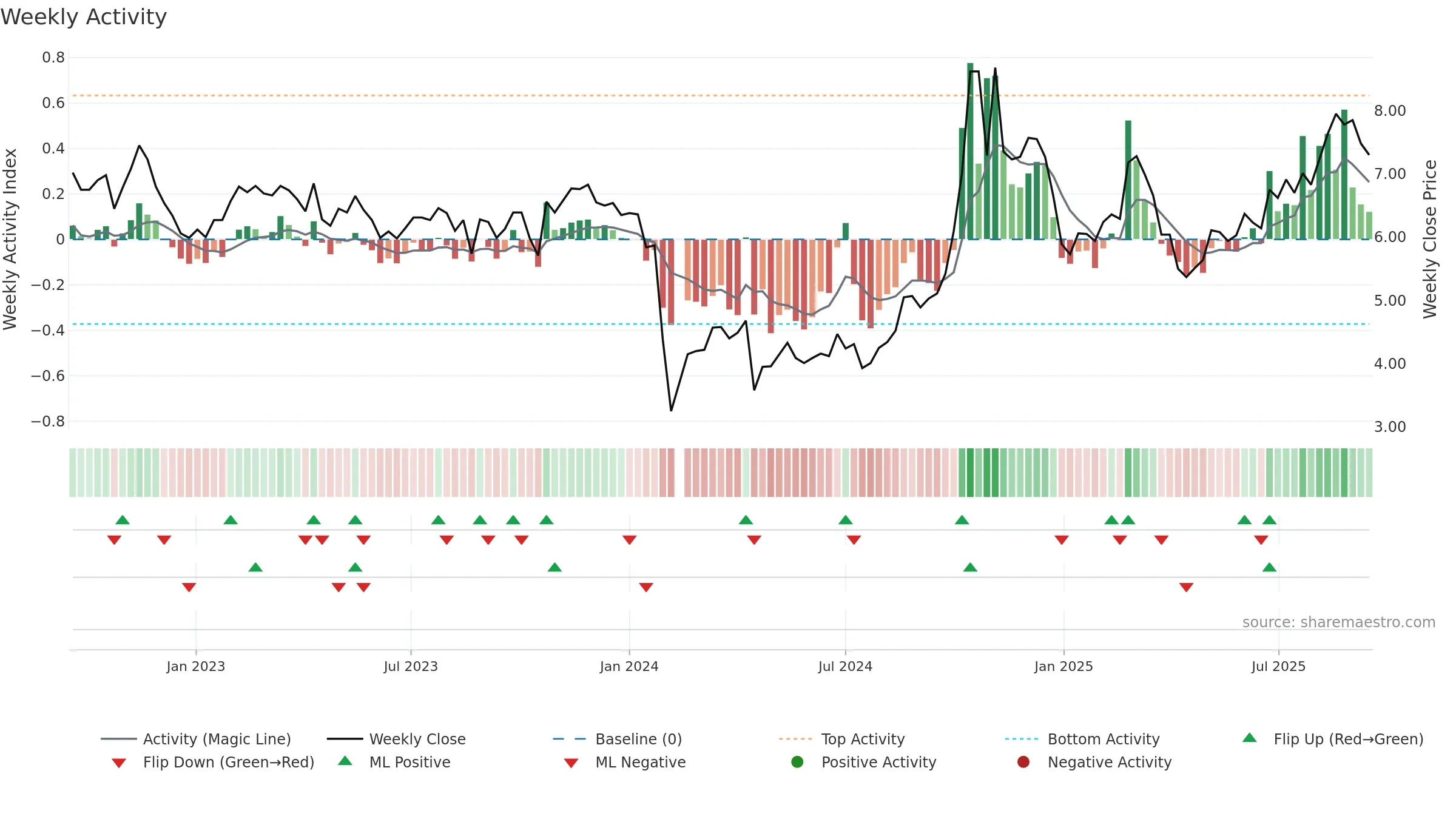Click the '0.8' left axis tick label
Image resolution: width=1456 pixels, height=819 pixels.
pyautogui.click(x=53, y=58)
